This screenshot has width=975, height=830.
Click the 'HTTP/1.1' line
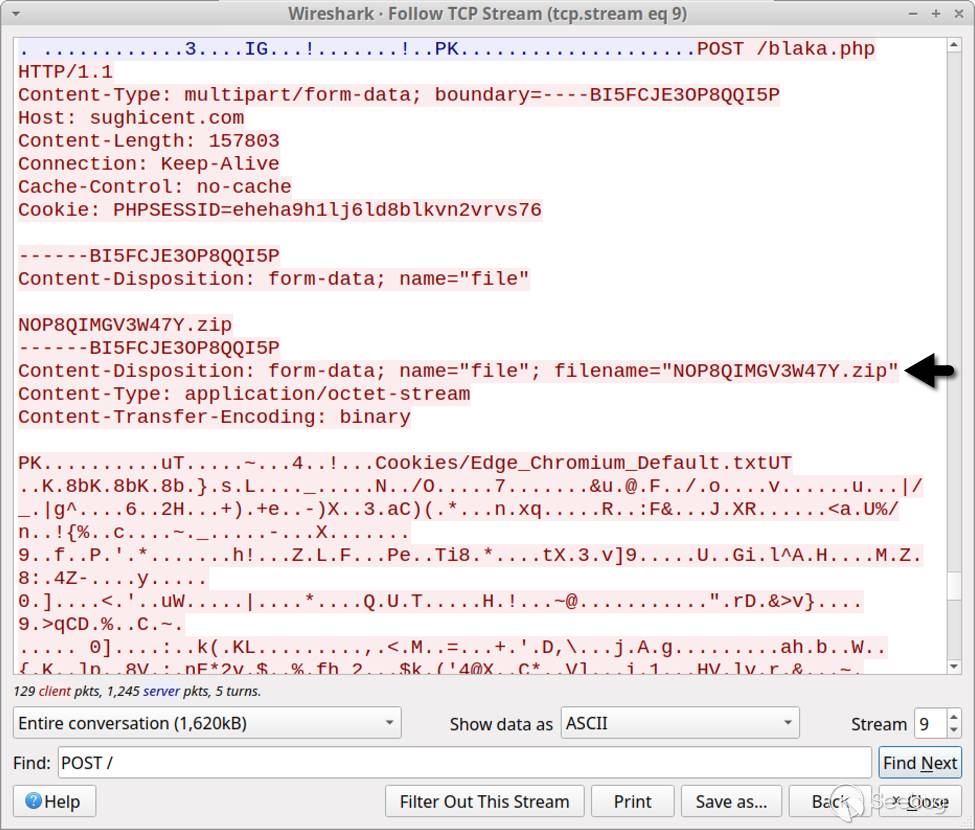tap(65, 71)
